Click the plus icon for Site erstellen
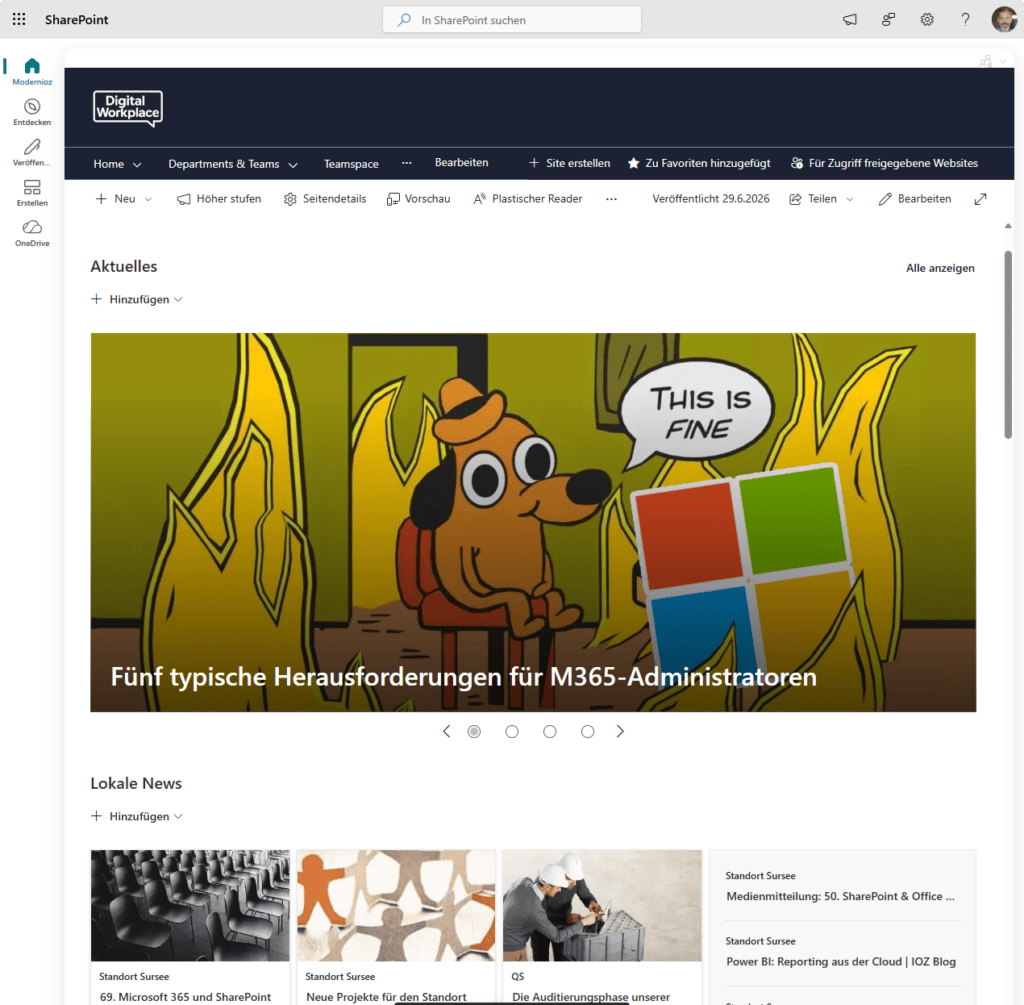 point(534,163)
